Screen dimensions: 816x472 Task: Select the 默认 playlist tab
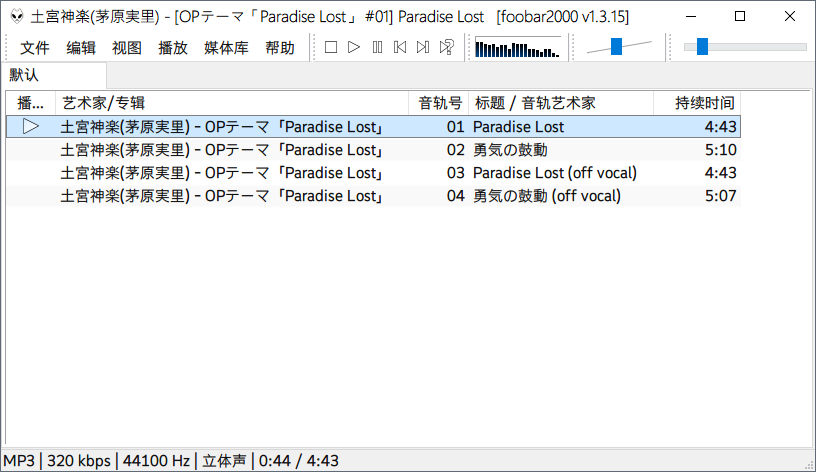[54, 75]
